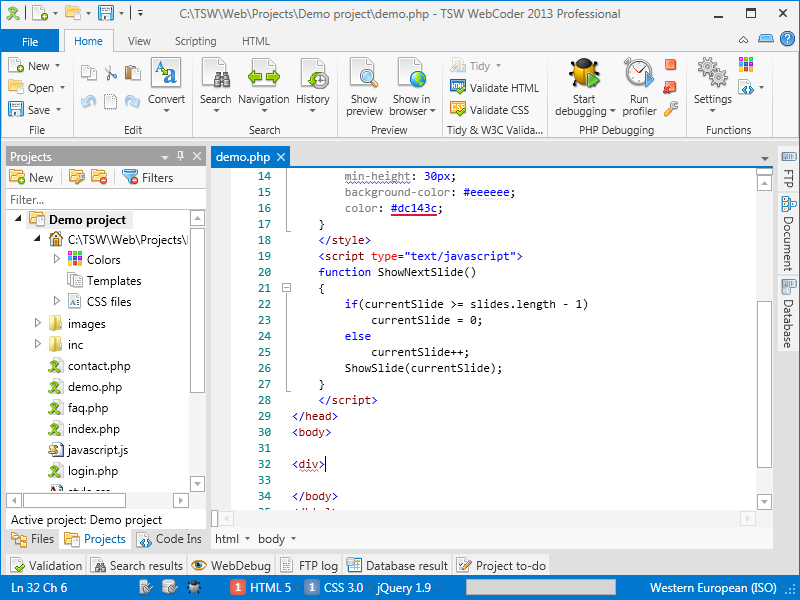Click the project Filter text field

(100, 199)
